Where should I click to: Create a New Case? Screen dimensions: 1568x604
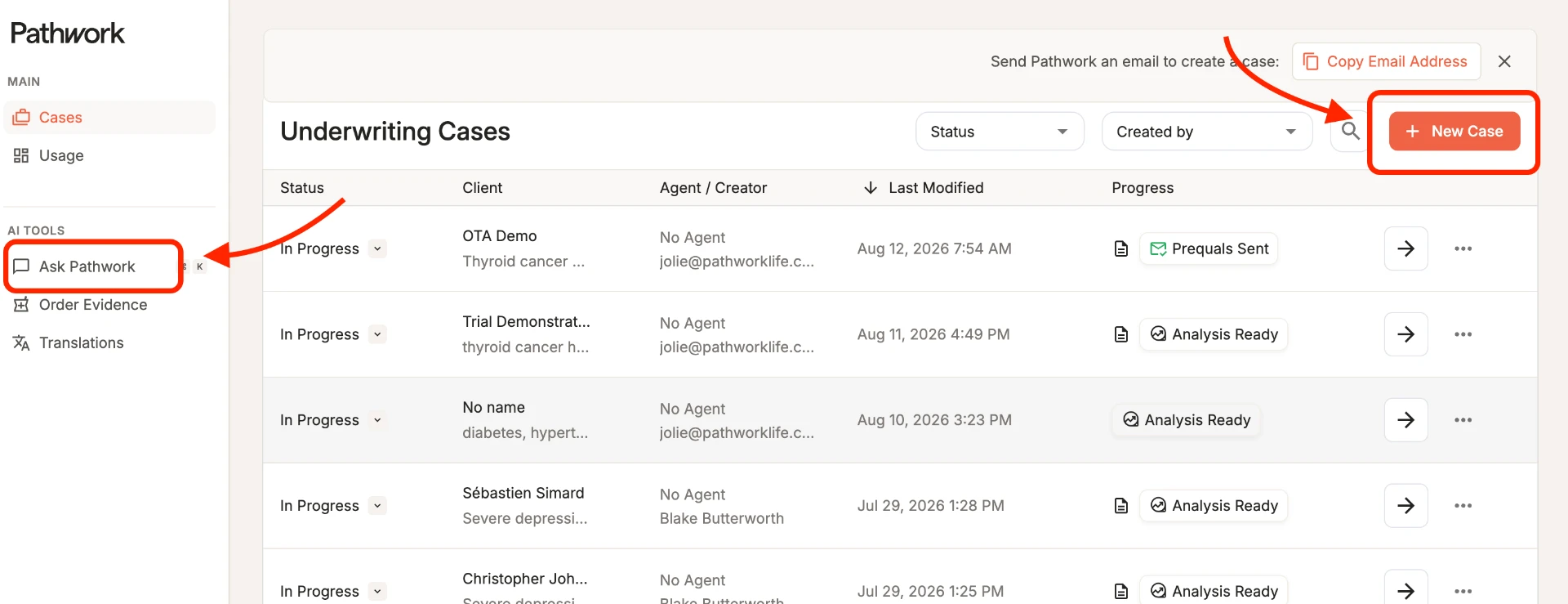point(1454,131)
